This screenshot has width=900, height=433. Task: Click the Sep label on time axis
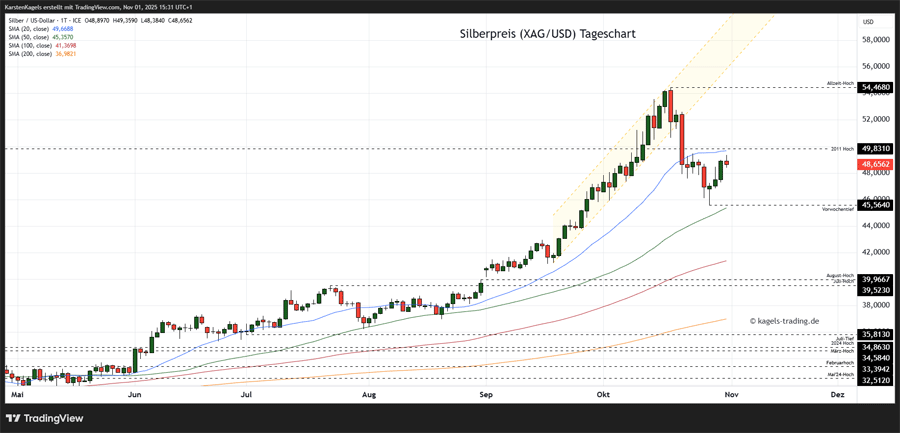(486, 396)
